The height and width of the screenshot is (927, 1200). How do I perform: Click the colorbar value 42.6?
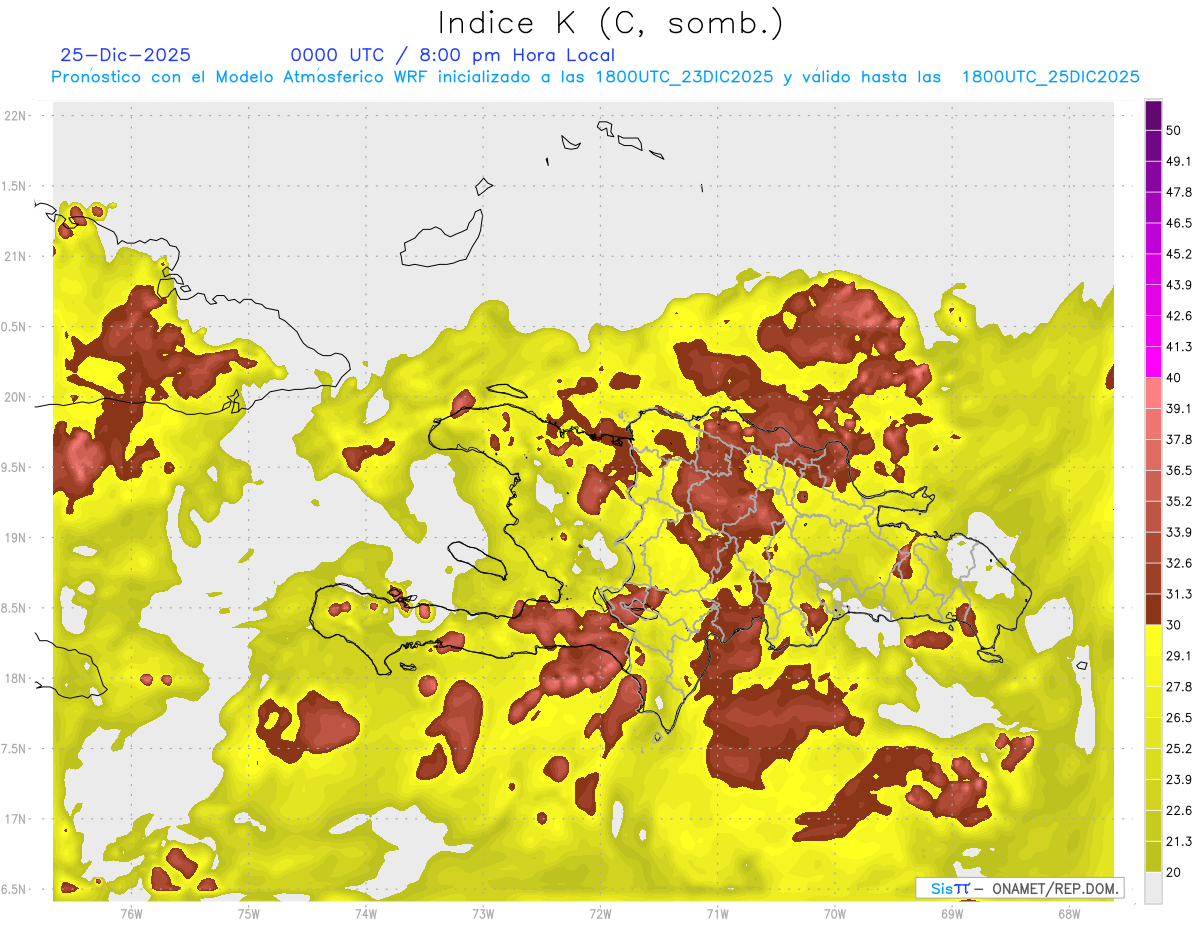(x=1179, y=316)
